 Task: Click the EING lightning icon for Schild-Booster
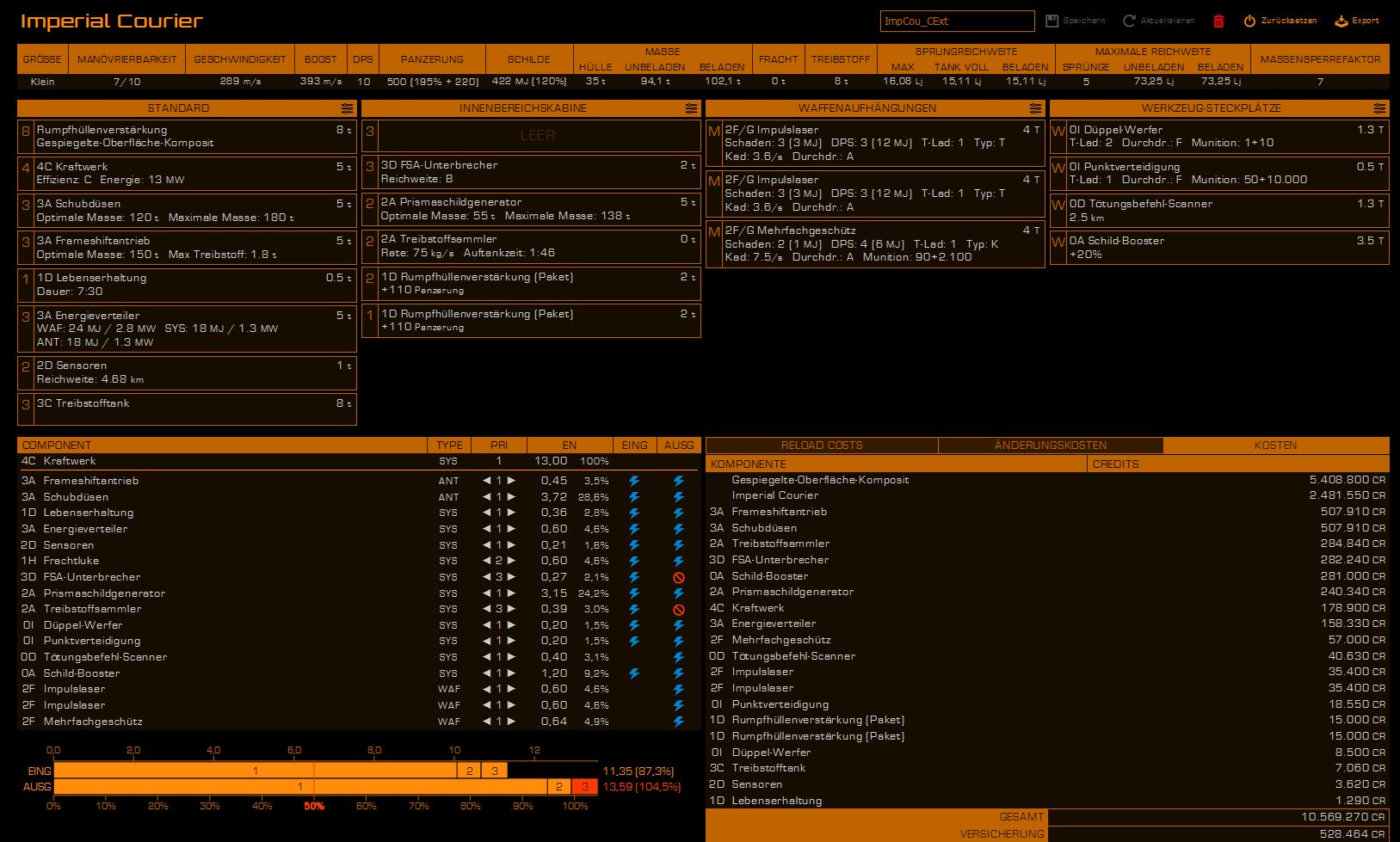(634, 673)
